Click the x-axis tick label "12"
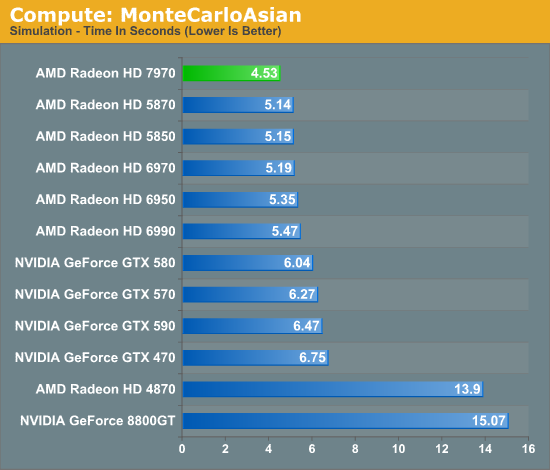This screenshot has height=470, width=550. tap(442, 449)
